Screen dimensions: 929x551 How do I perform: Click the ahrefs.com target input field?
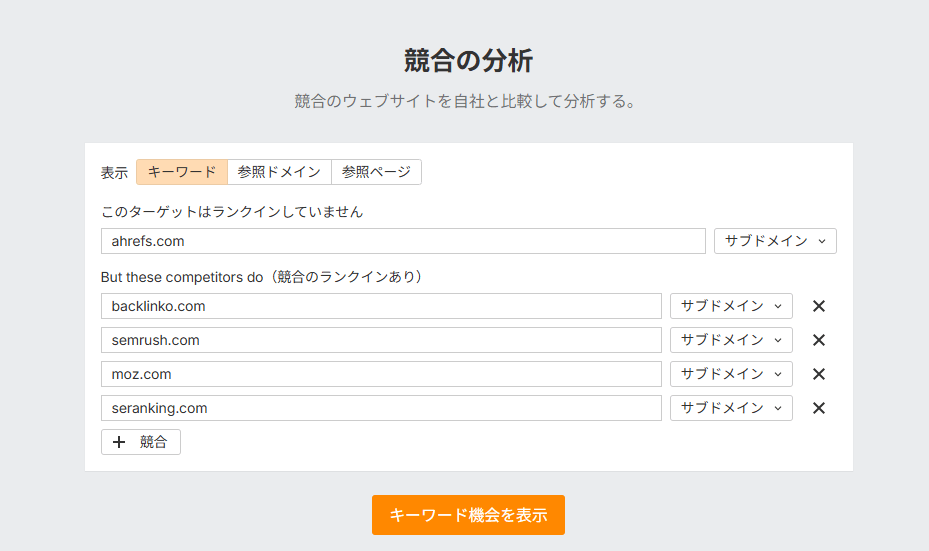(x=403, y=241)
